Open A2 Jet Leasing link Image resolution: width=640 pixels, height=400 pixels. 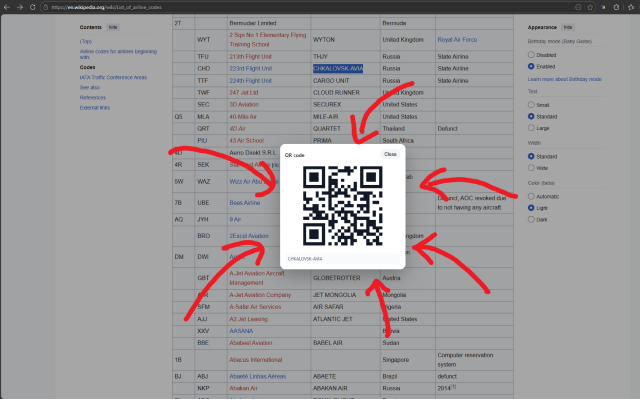pos(248,319)
